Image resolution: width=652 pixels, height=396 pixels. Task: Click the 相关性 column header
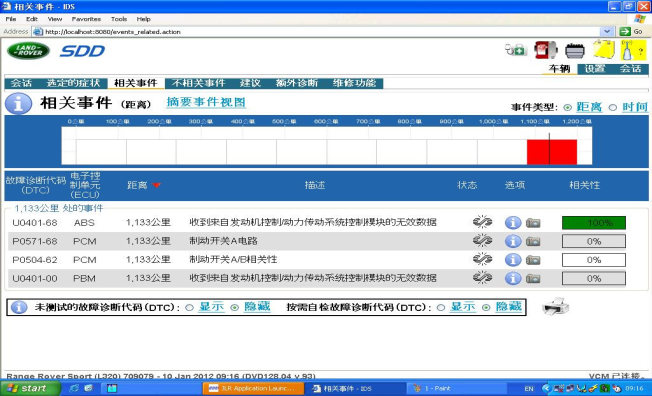[x=585, y=185]
